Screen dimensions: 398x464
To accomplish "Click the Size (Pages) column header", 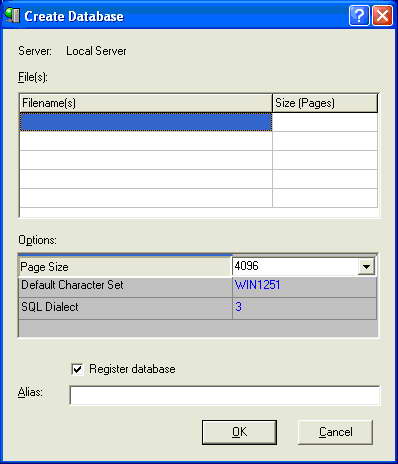I will (x=325, y=103).
